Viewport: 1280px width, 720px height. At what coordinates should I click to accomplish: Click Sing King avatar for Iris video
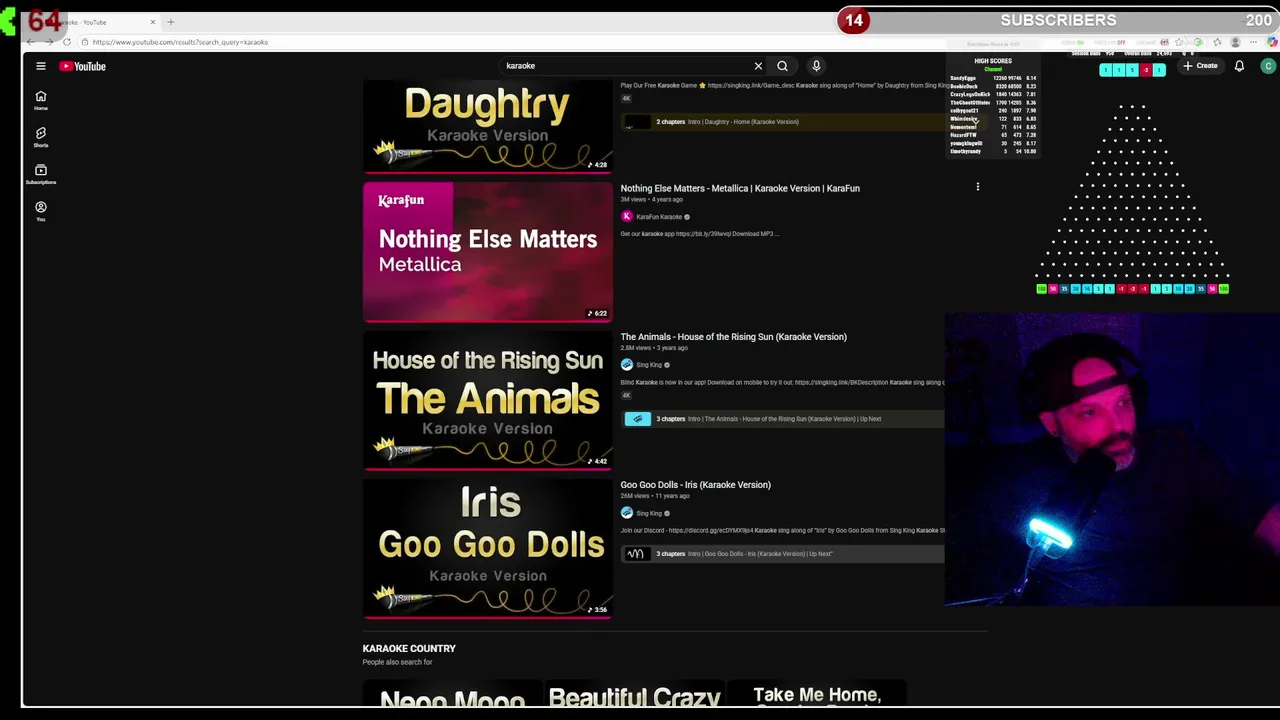[x=627, y=514]
